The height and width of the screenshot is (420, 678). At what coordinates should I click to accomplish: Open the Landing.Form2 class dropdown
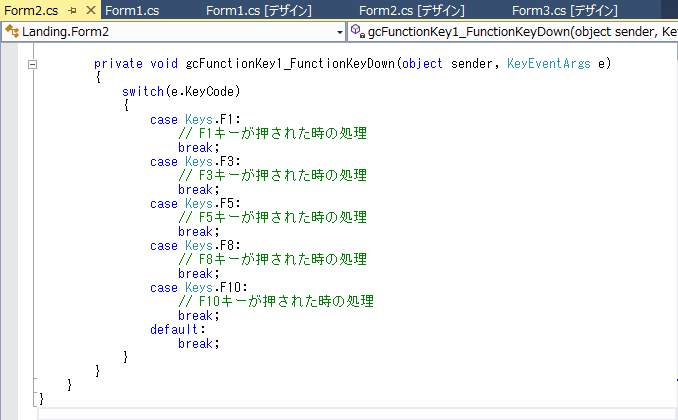point(340,32)
